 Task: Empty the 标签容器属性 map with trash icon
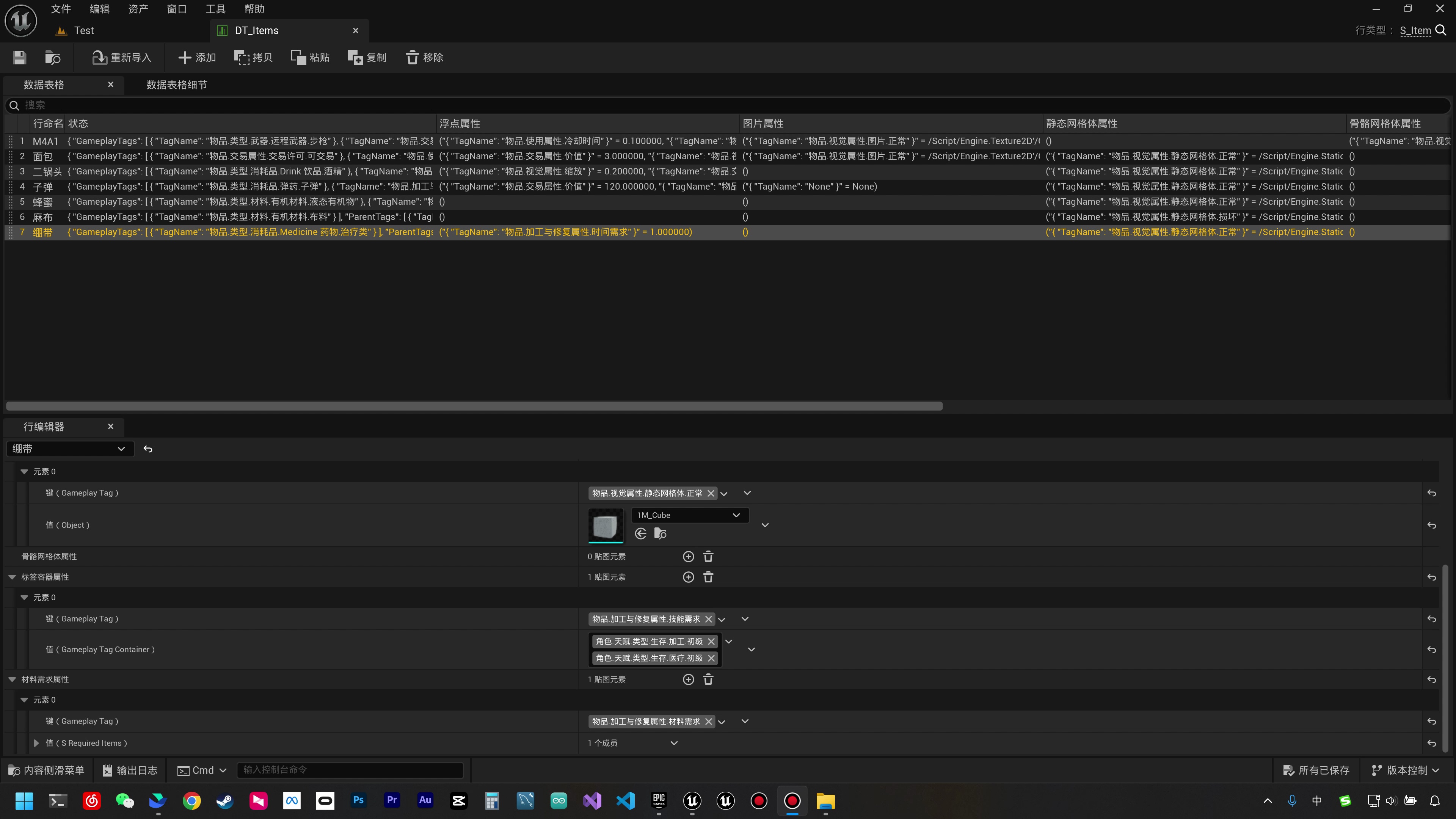click(708, 577)
